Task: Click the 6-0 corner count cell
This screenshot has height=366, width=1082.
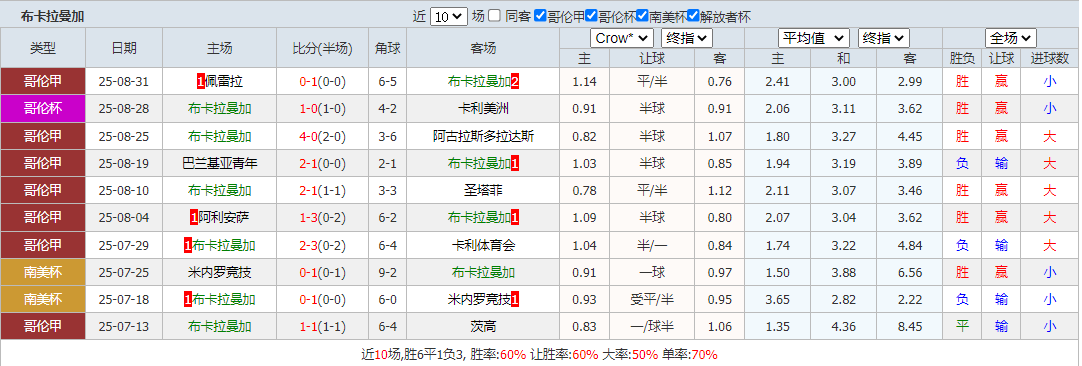Action: pos(388,300)
